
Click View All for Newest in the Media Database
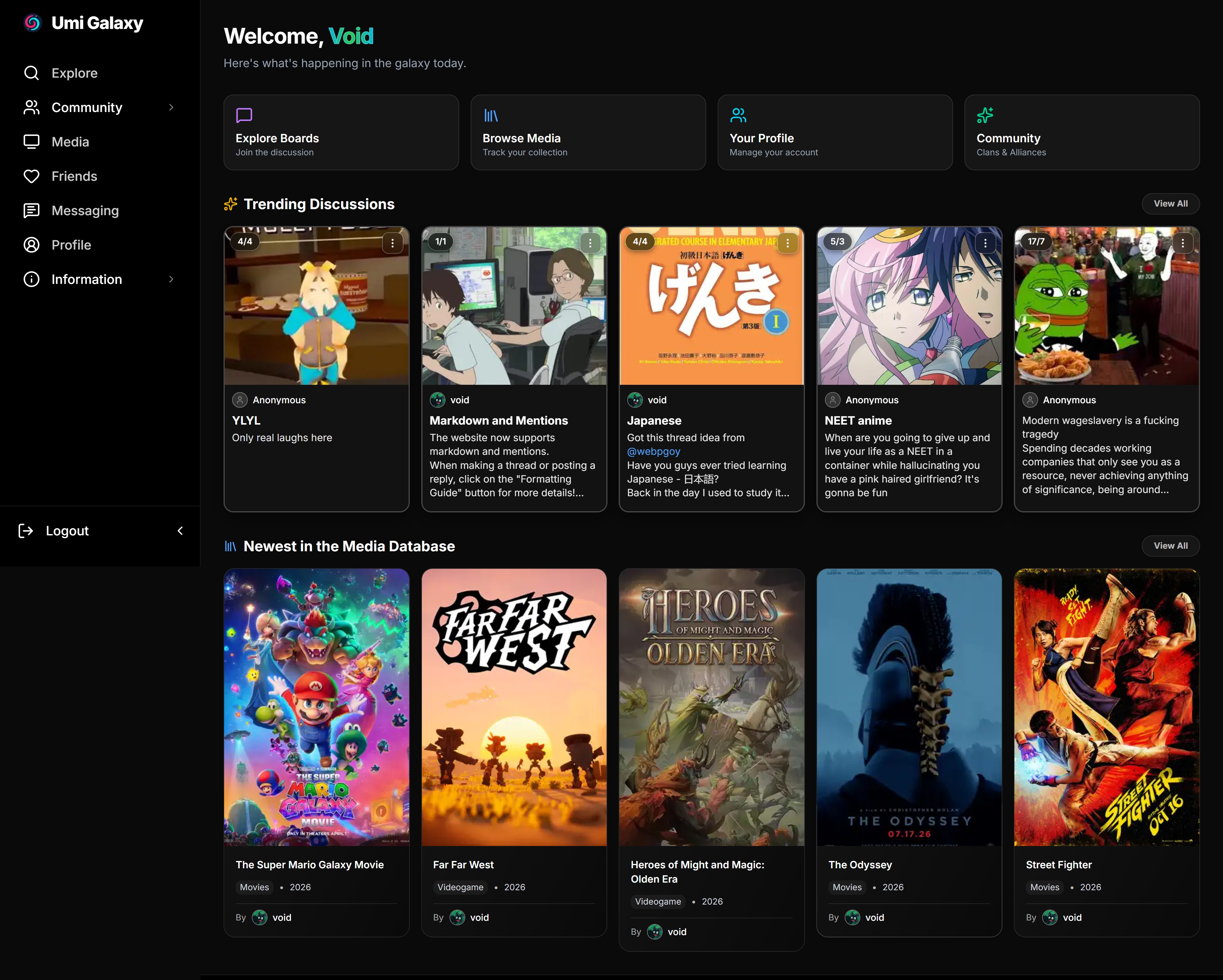click(x=1170, y=546)
